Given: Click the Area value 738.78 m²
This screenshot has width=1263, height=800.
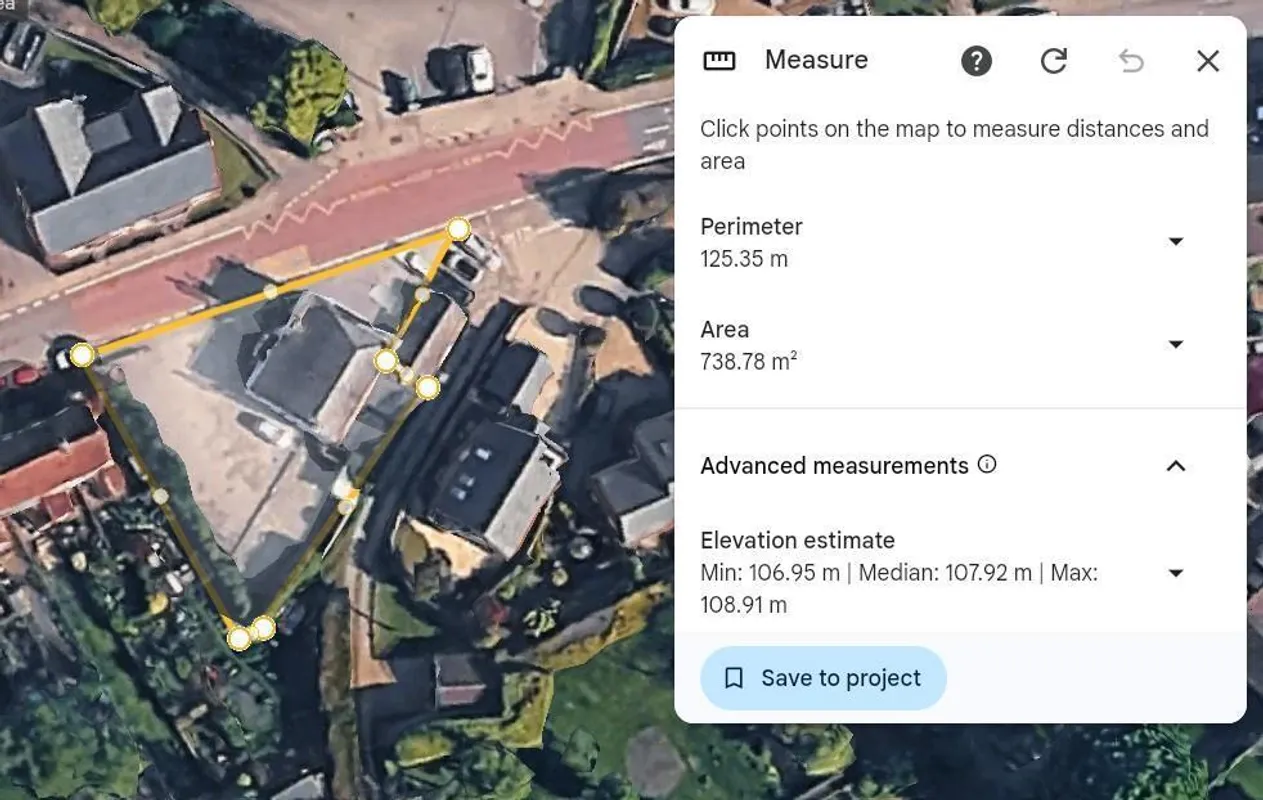Looking at the screenshot, I should click(x=749, y=361).
